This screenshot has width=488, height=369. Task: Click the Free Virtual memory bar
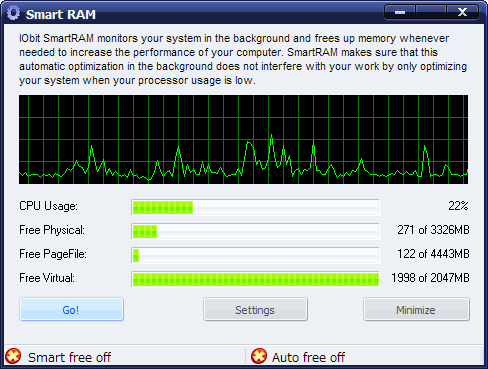(x=255, y=279)
